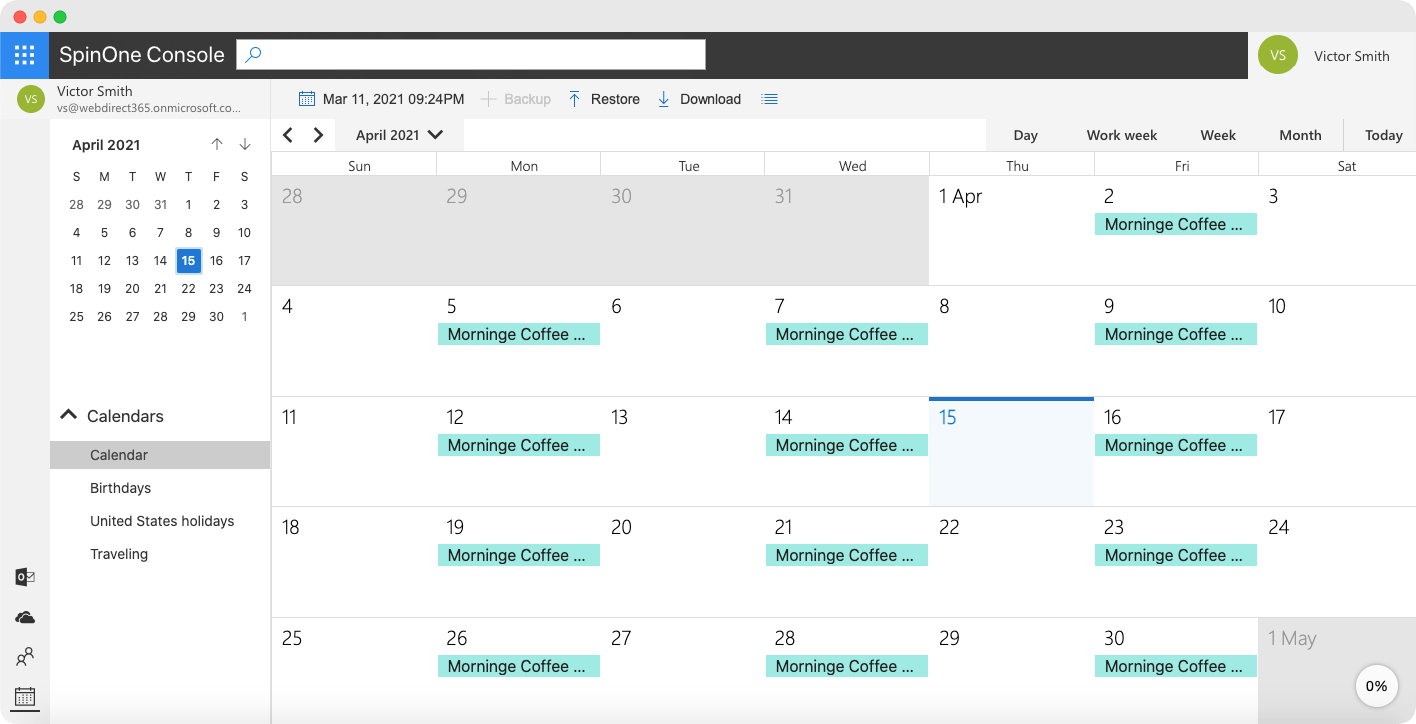This screenshot has height=724, width=1416.
Task: Go to next month with right chevron
Action: 318,135
